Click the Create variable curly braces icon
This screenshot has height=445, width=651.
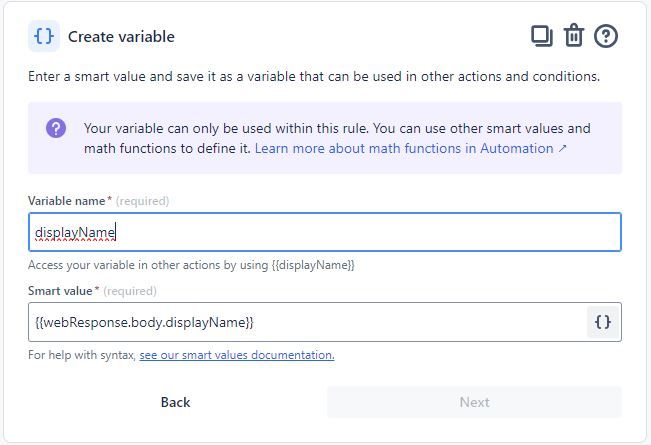point(44,36)
